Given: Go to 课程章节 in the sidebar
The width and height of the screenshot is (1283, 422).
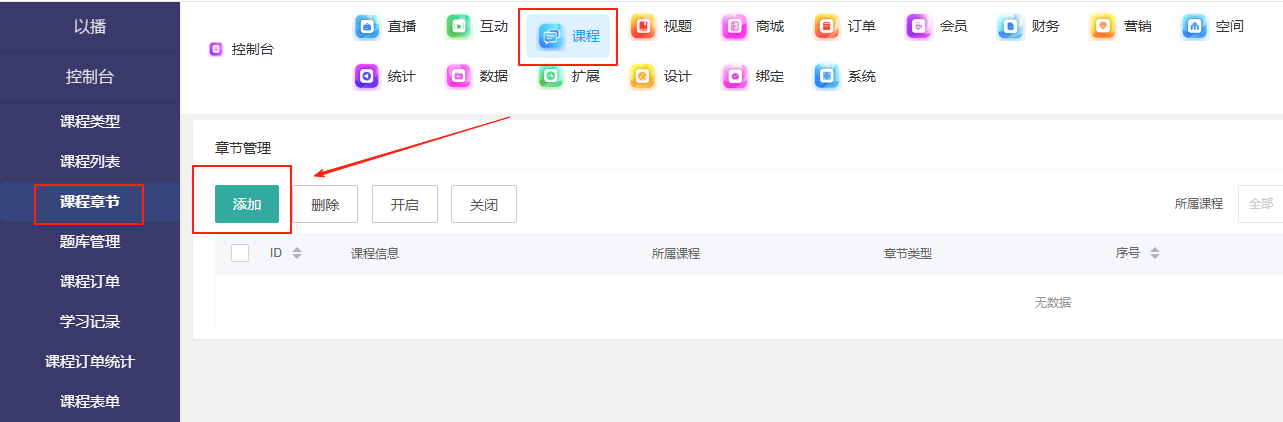Looking at the screenshot, I should pyautogui.click(x=90, y=202).
